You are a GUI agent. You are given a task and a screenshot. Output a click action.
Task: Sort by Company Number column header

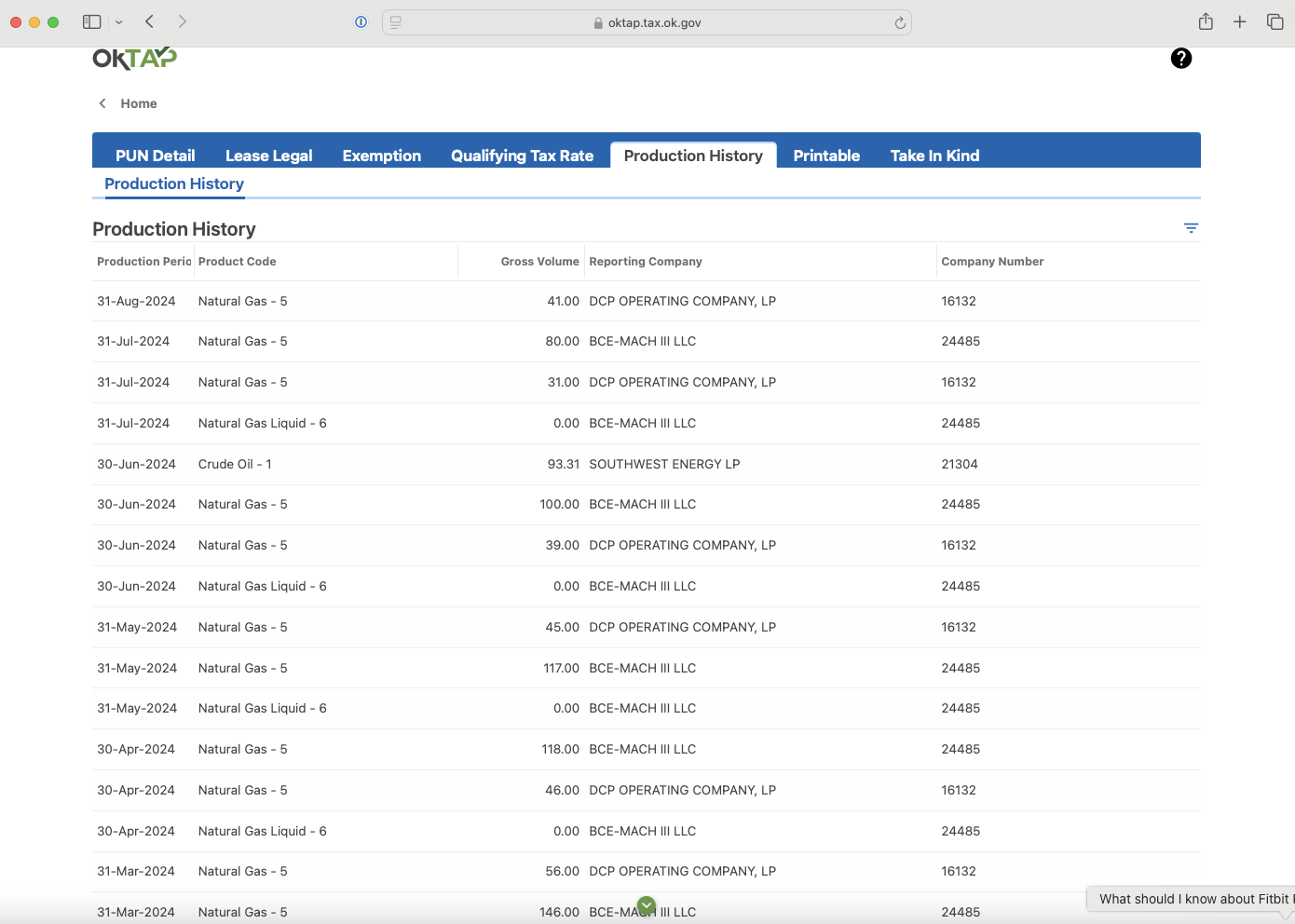[992, 262]
